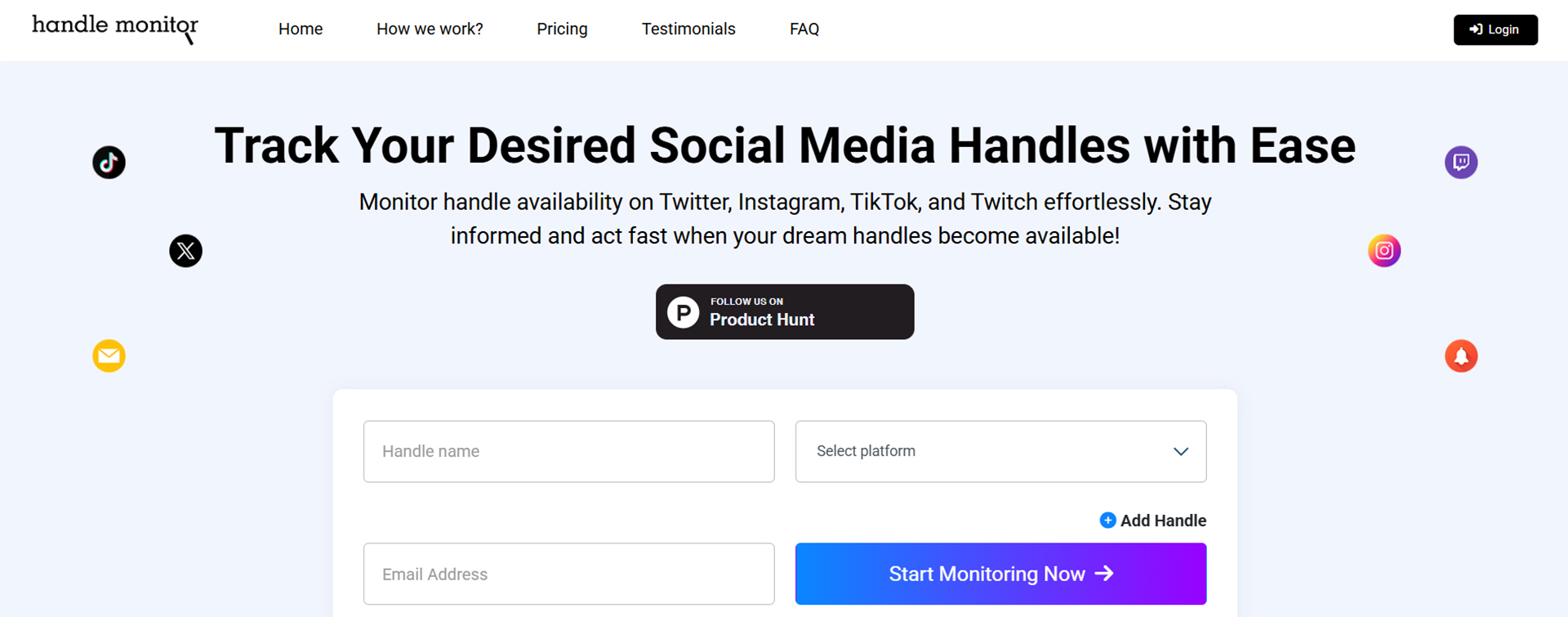Click Start Monitoring Now button
The height and width of the screenshot is (617, 1568).
1000,574
